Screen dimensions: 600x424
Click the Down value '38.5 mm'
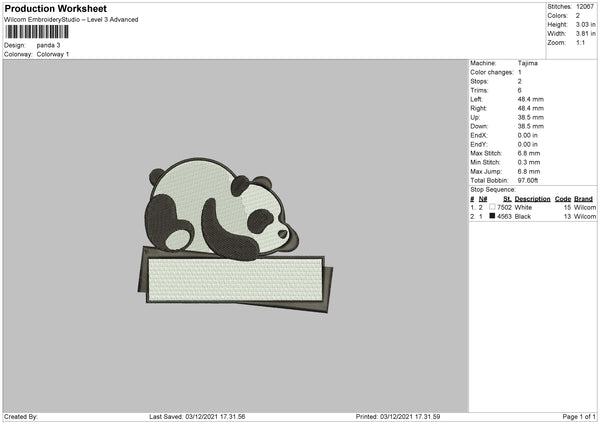[x=531, y=126]
